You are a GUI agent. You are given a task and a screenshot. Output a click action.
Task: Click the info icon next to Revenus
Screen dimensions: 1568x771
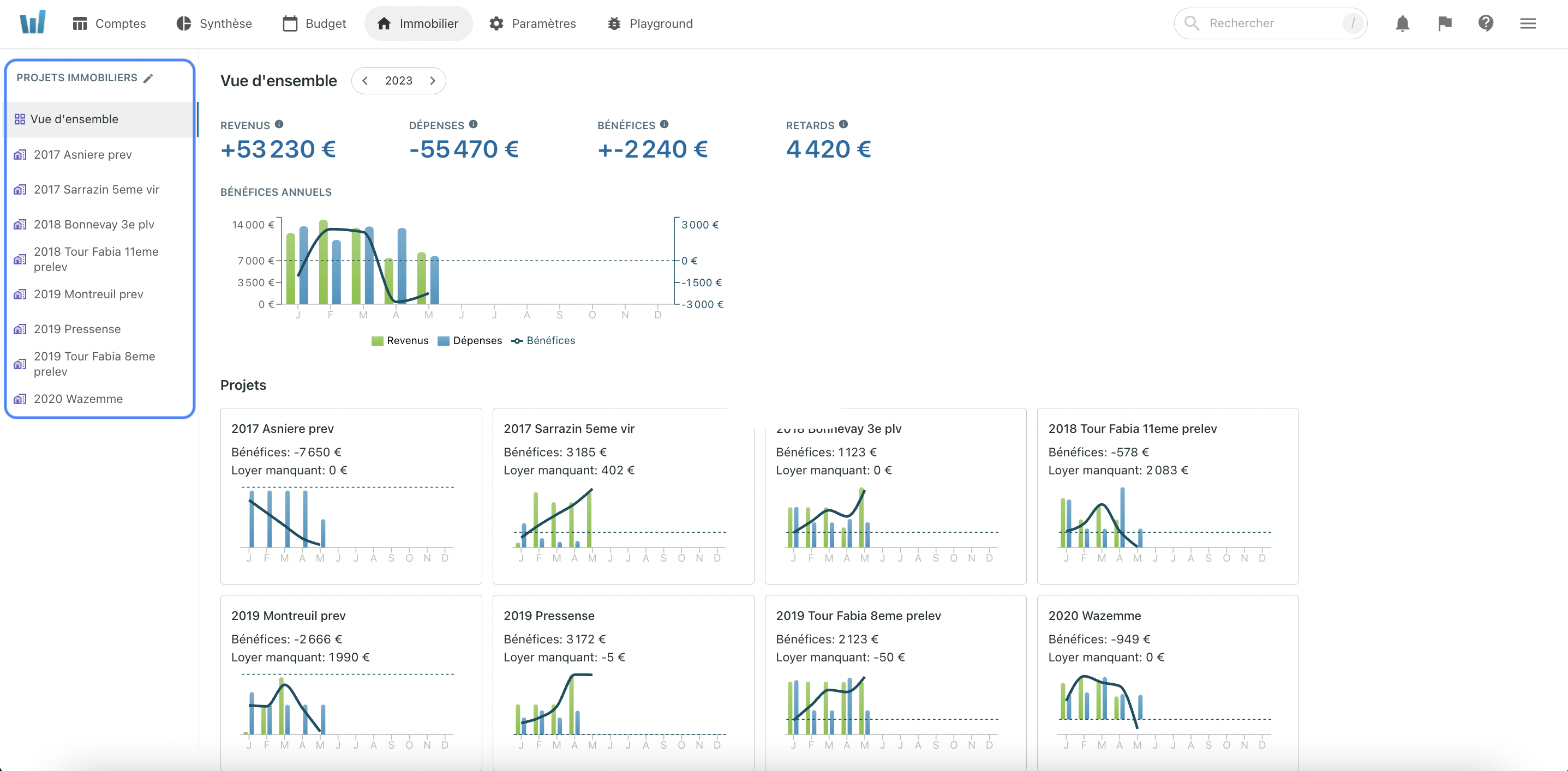pyautogui.click(x=279, y=124)
